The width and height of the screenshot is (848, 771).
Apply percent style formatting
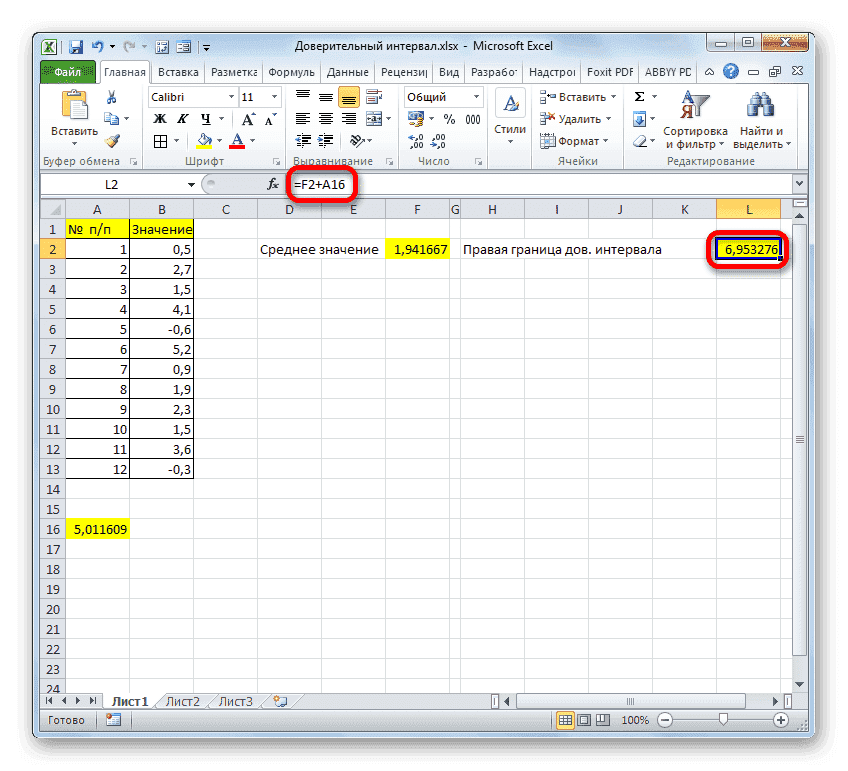(x=448, y=117)
